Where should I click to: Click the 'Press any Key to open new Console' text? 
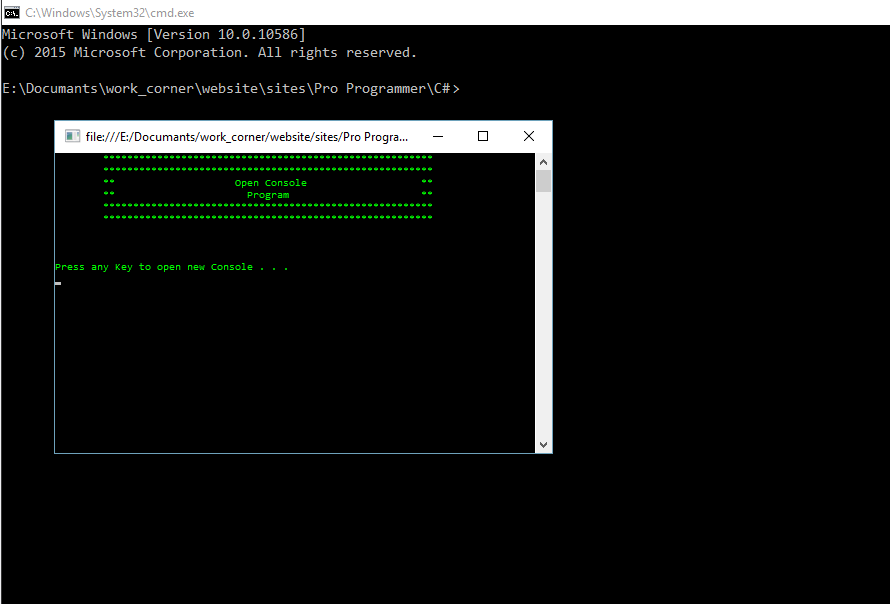click(x=168, y=266)
